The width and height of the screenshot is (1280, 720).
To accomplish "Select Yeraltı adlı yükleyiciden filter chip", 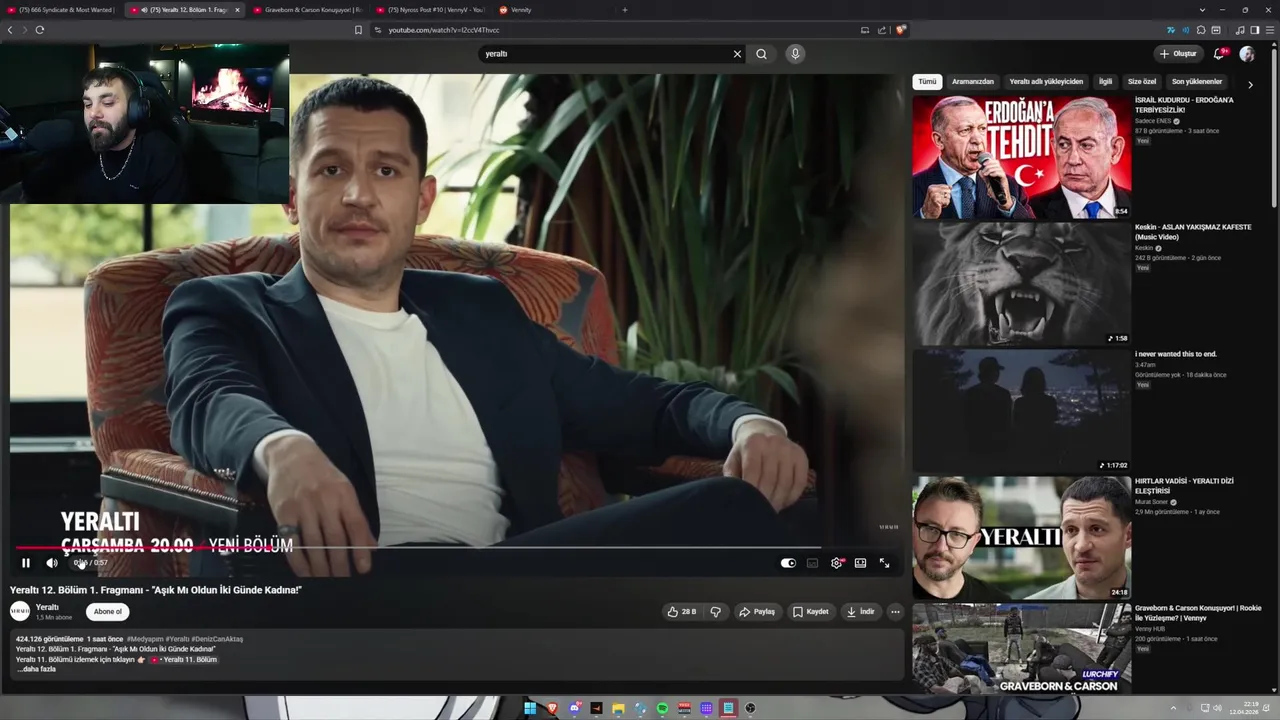I will (x=1046, y=82).
